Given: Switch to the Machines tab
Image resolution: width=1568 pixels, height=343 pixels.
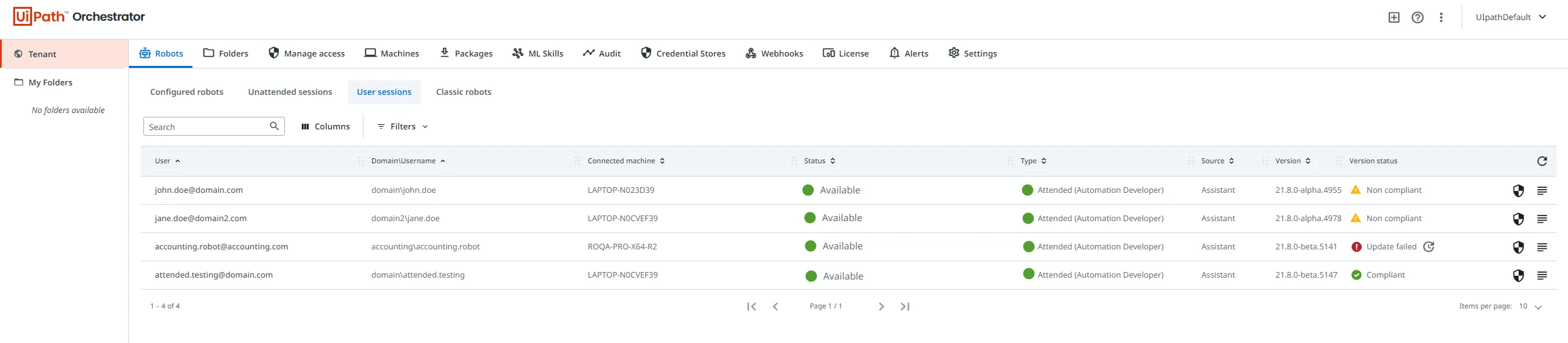Looking at the screenshot, I should pyautogui.click(x=391, y=53).
